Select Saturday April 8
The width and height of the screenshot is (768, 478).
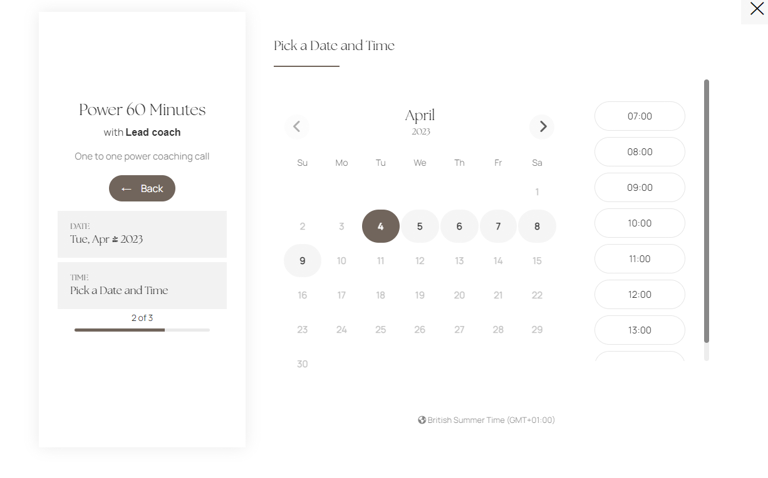tap(537, 226)
